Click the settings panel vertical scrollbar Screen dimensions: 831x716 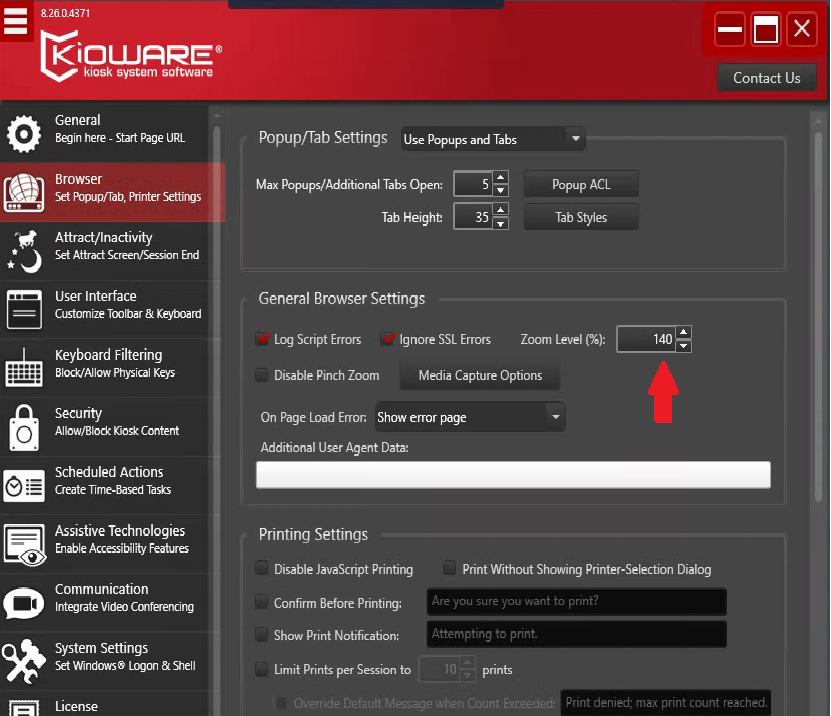[818, 300]
